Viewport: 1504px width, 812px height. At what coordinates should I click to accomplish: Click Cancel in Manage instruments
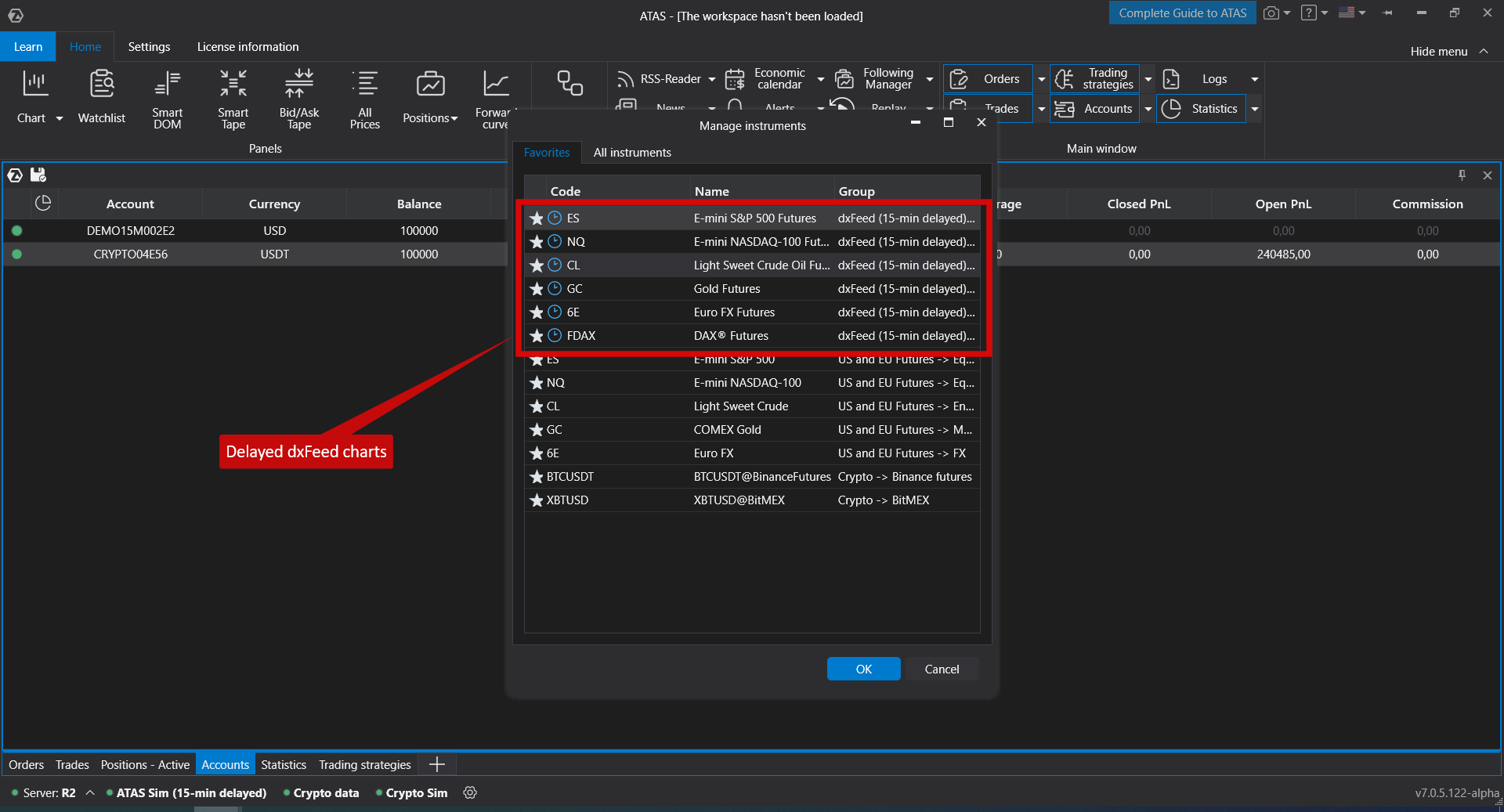[x=942, y=669]
